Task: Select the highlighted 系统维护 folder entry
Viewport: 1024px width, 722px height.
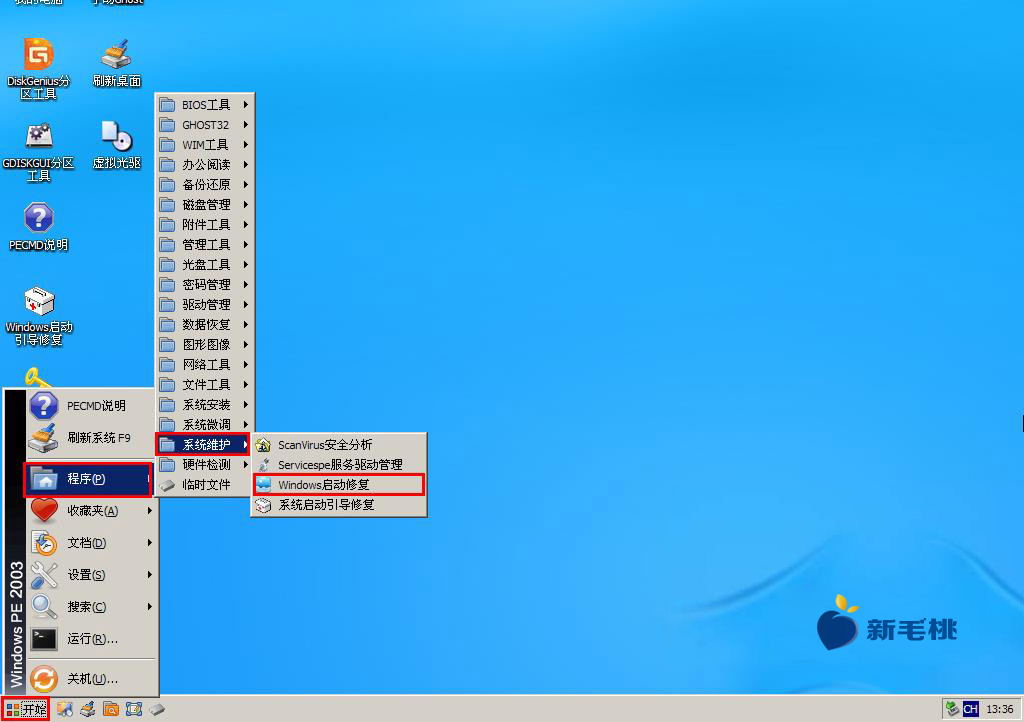Action: coord(203,445)
